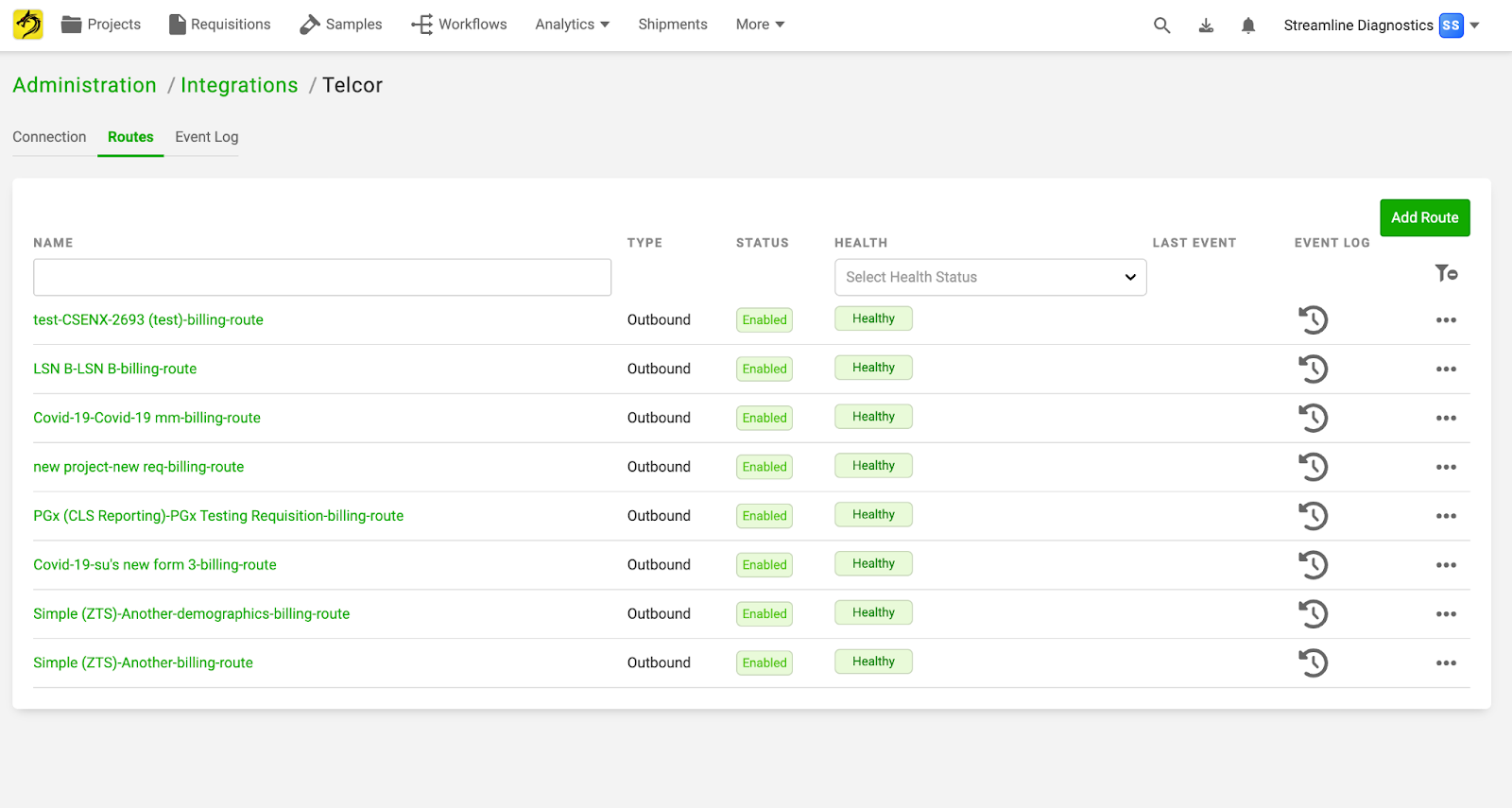Expand the More menu

click(761, 25)
